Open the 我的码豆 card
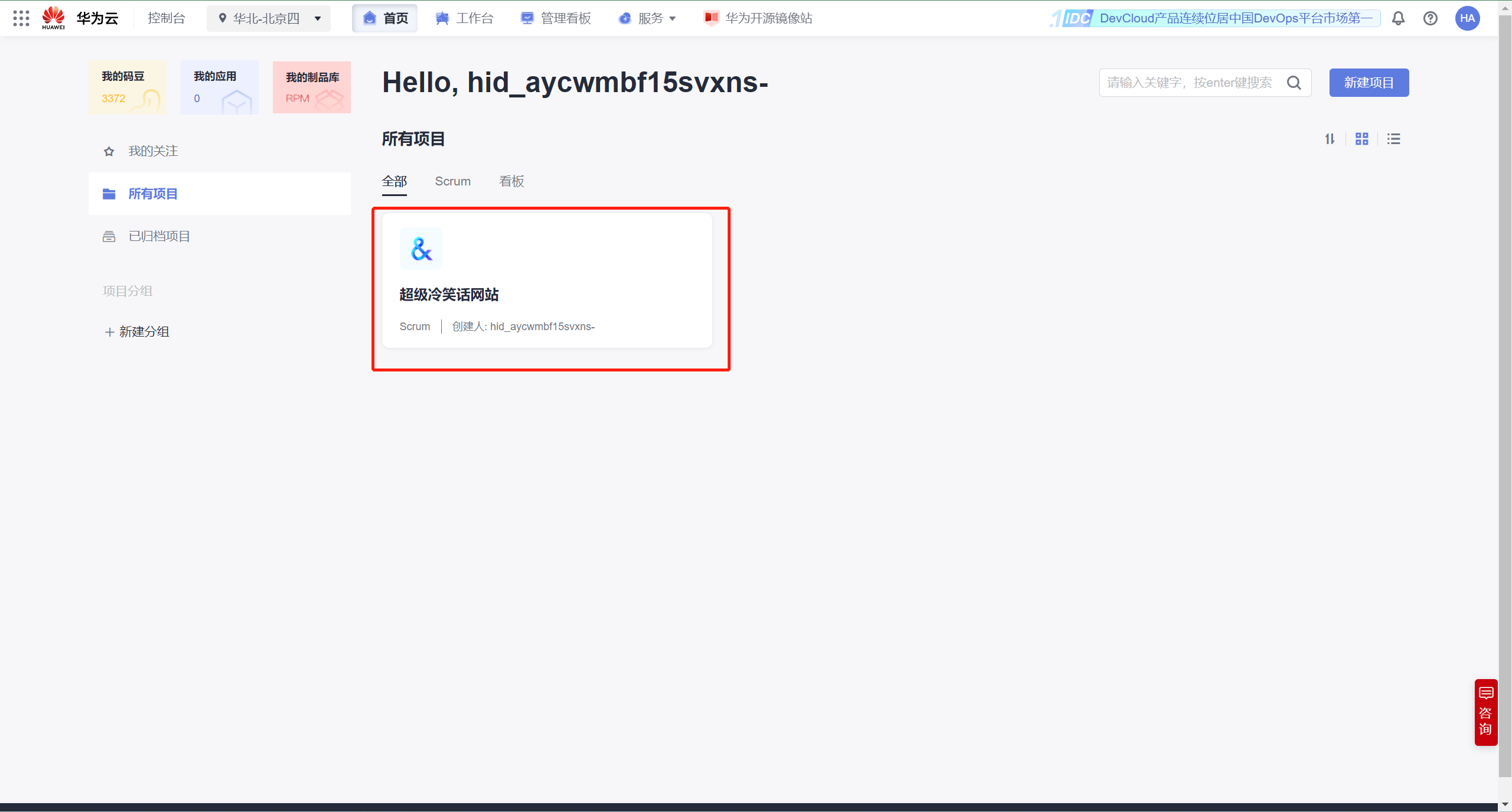The width and height of the screenshot is (1512, 812). (x=128, y=87)
